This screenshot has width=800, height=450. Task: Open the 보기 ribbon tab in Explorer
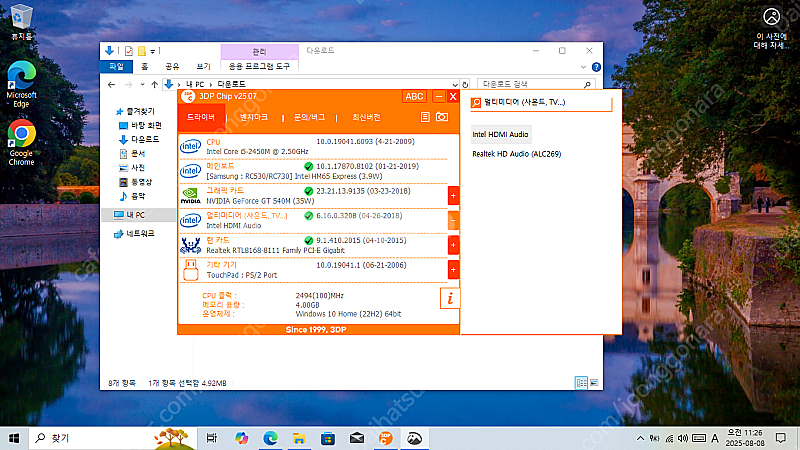[203, 66]
